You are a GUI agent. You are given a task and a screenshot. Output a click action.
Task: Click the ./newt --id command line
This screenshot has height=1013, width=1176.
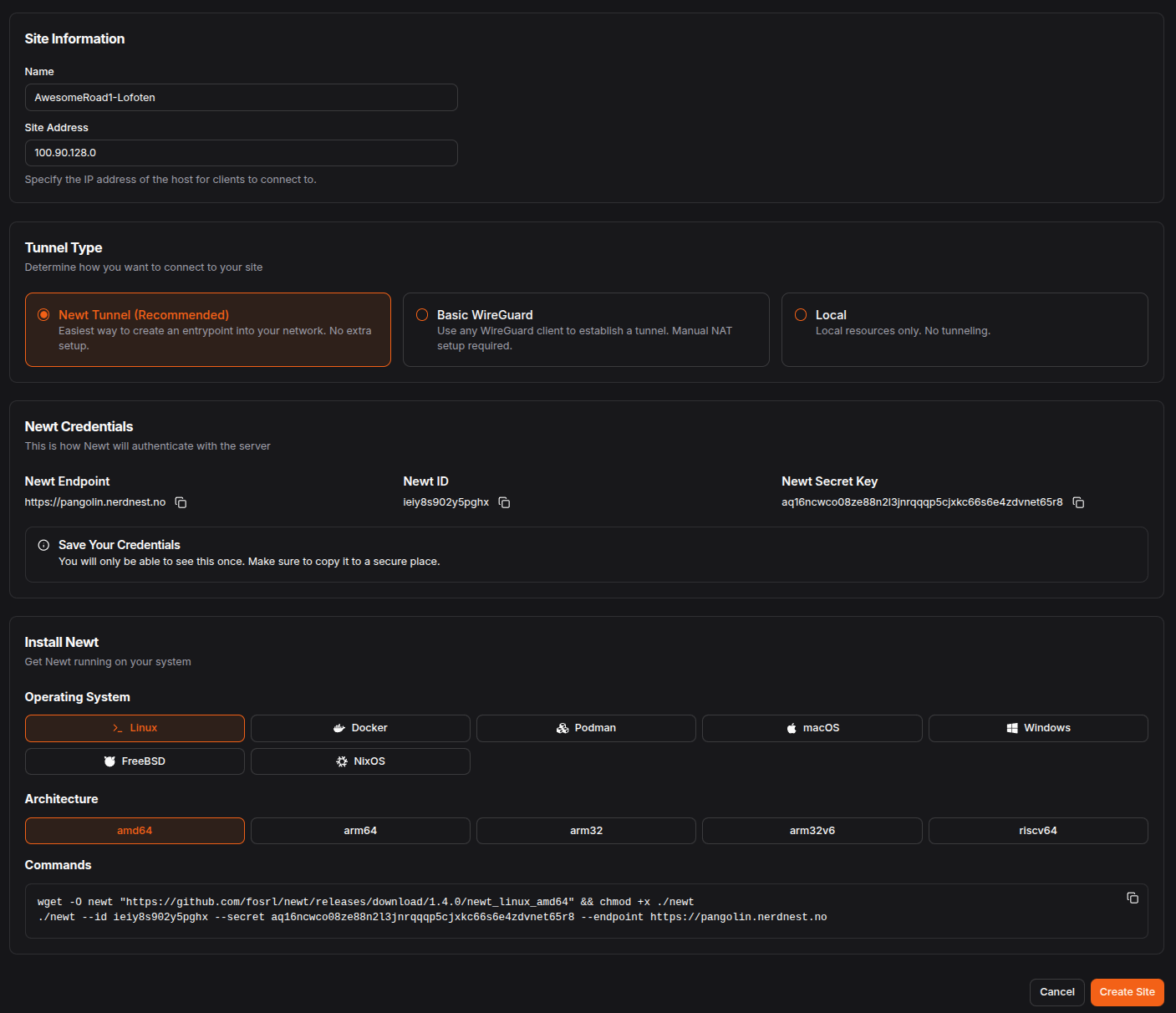432,917
